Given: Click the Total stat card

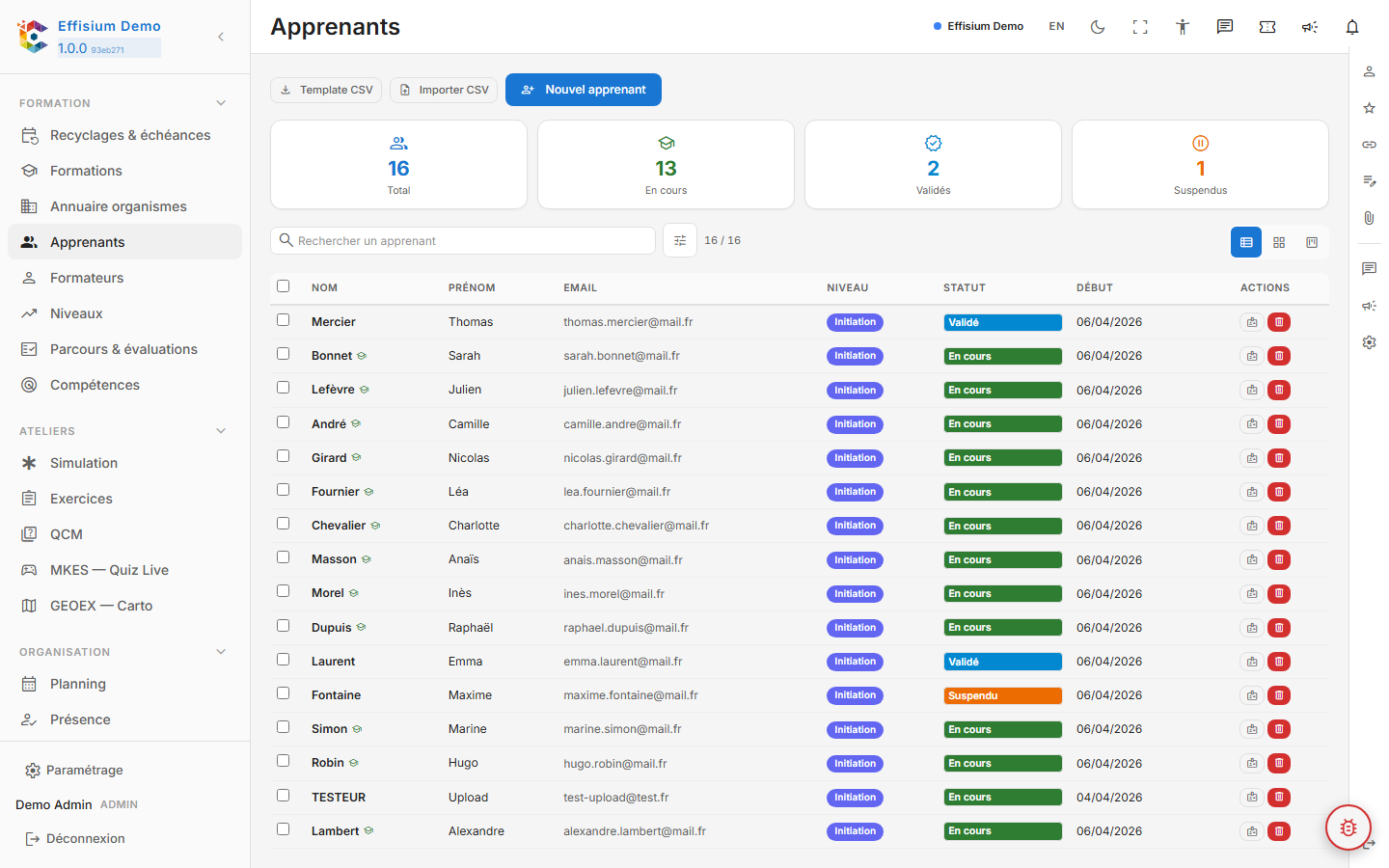Looking at the screenshot, I should pyautogui.click(x=398, y=164).
